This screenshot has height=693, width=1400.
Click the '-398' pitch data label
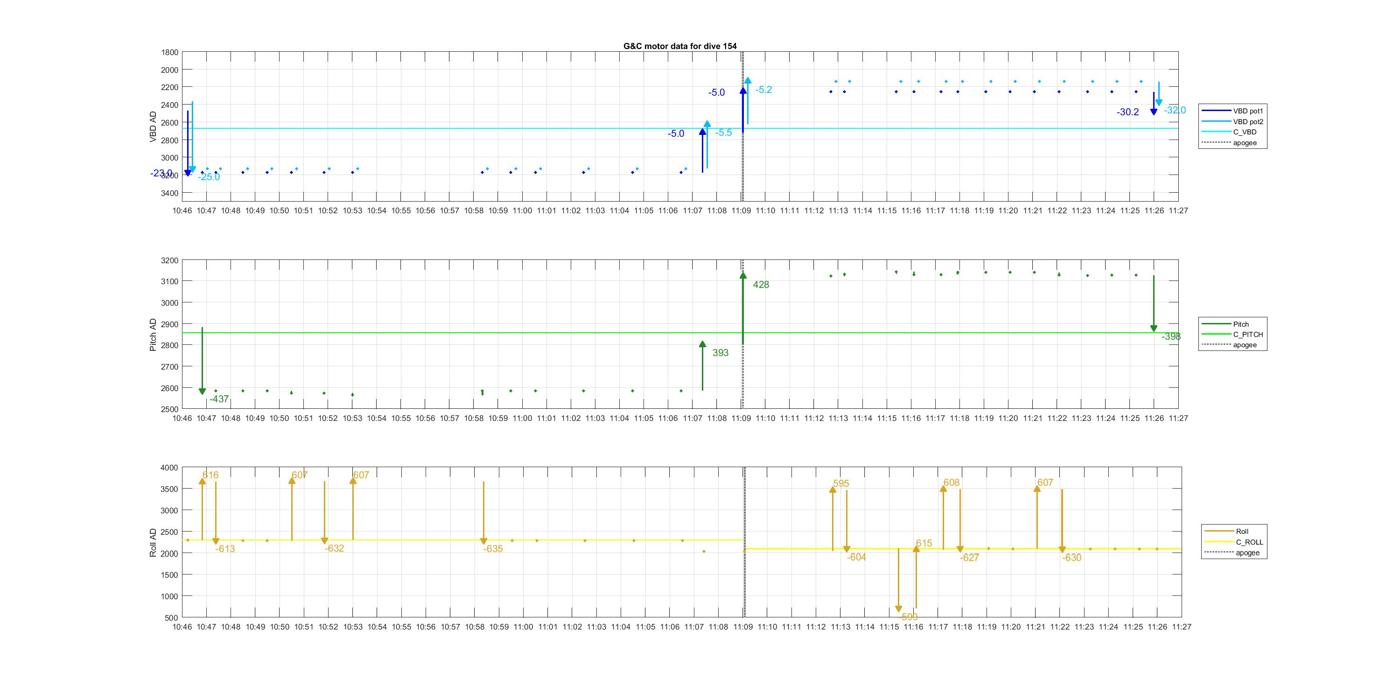pos(1171,337)
